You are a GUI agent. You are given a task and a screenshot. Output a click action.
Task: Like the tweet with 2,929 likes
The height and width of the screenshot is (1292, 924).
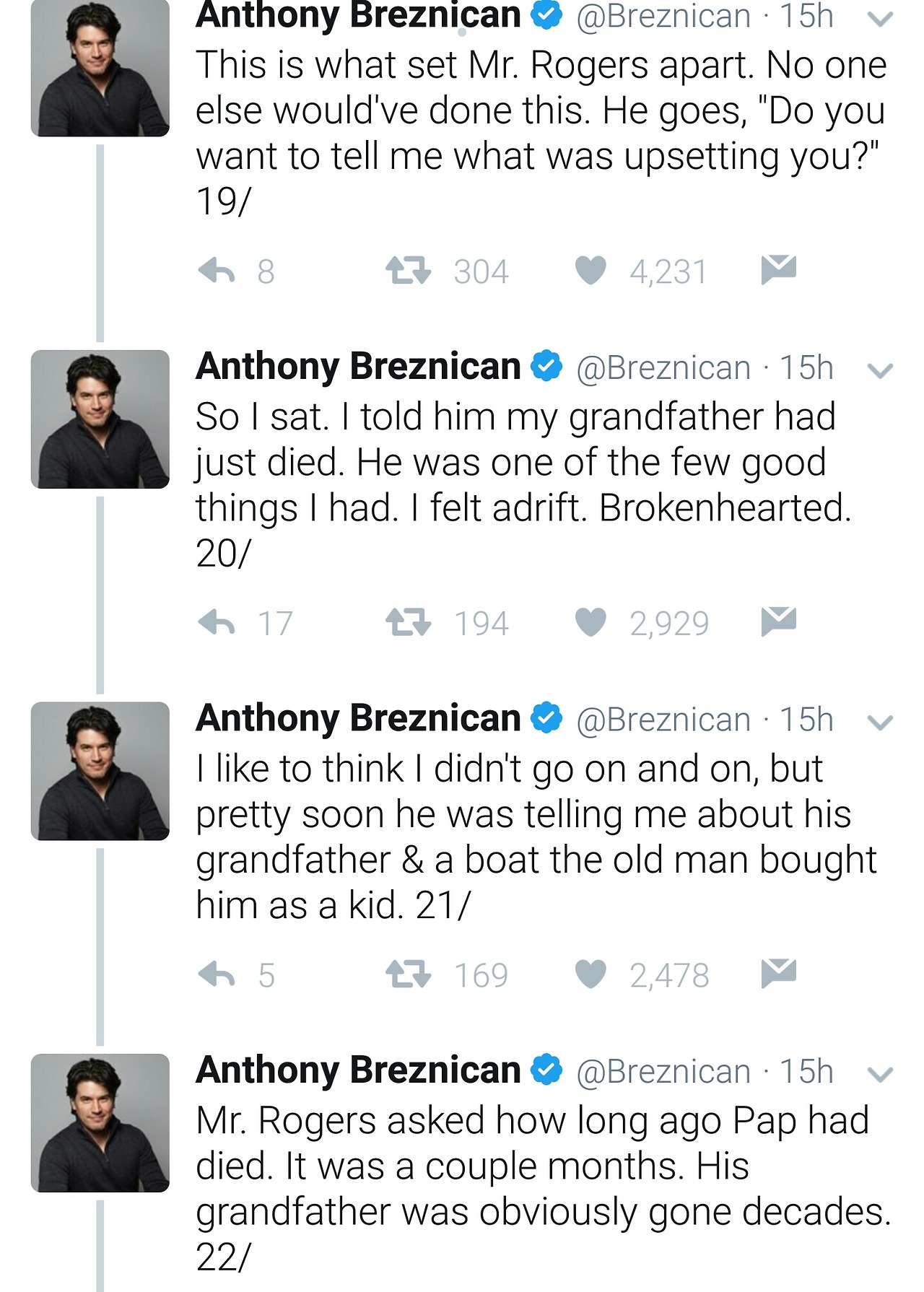click(590, 623)
